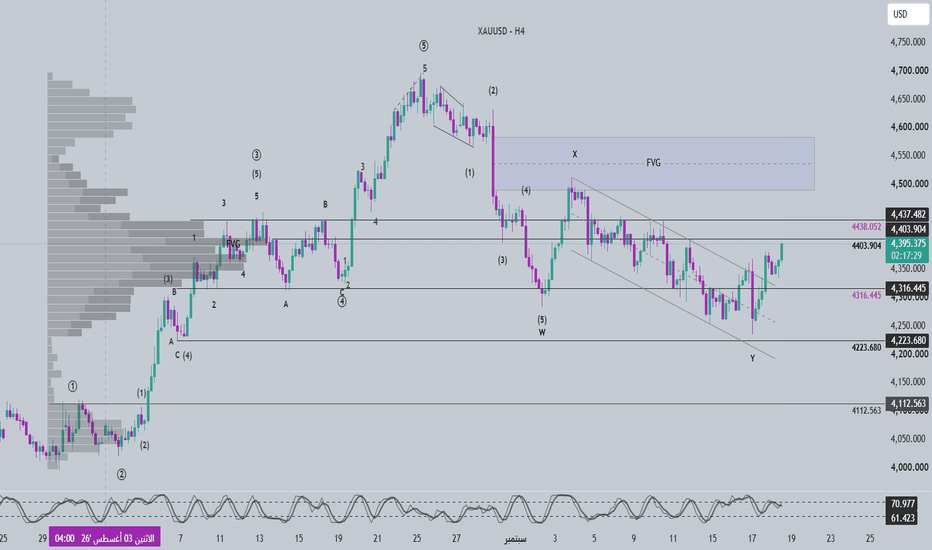Click the 70.977 oscillator value label
The image size is (932, 550).
tap(902, 504)
